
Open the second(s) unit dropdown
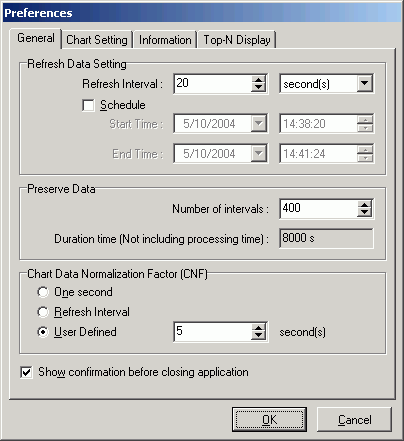click(x=364, y=84)
